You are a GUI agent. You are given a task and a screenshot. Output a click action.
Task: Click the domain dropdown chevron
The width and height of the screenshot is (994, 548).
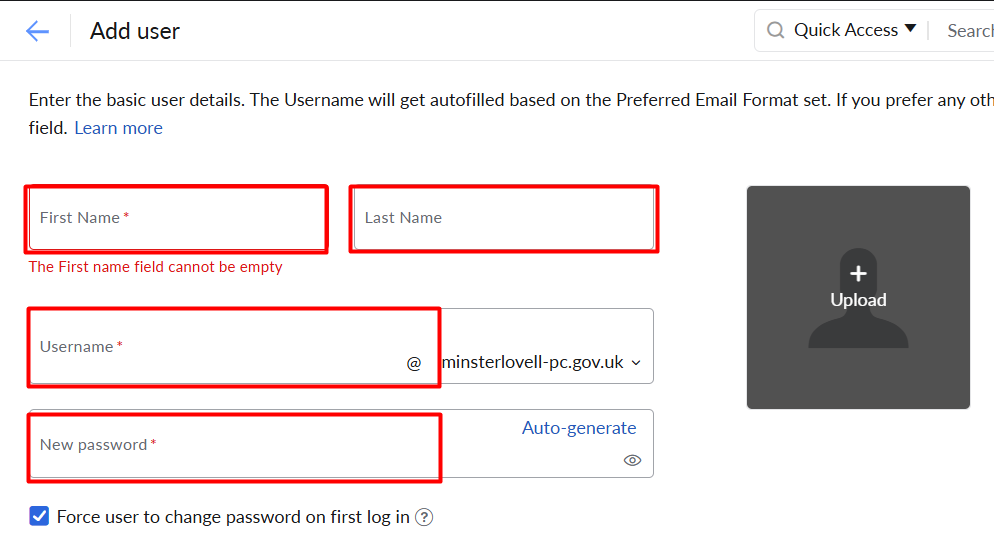click(636, 363)
